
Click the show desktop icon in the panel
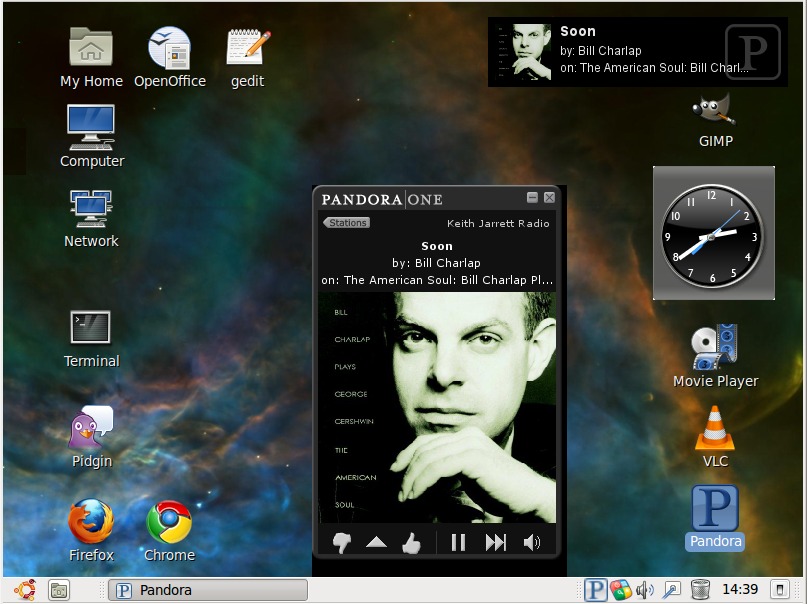click(59, 590)
